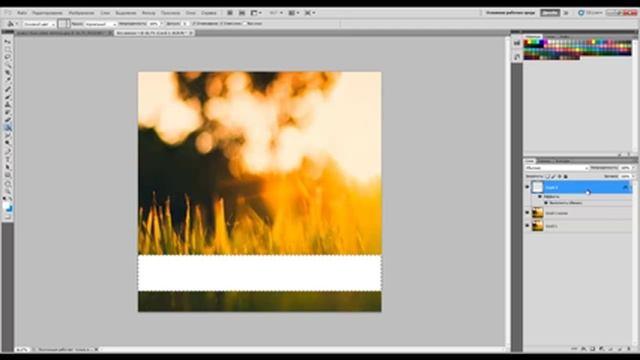Toggle visibility of Эффекты on Слой 2
This screenshot has height=360, width=640.
540,196
